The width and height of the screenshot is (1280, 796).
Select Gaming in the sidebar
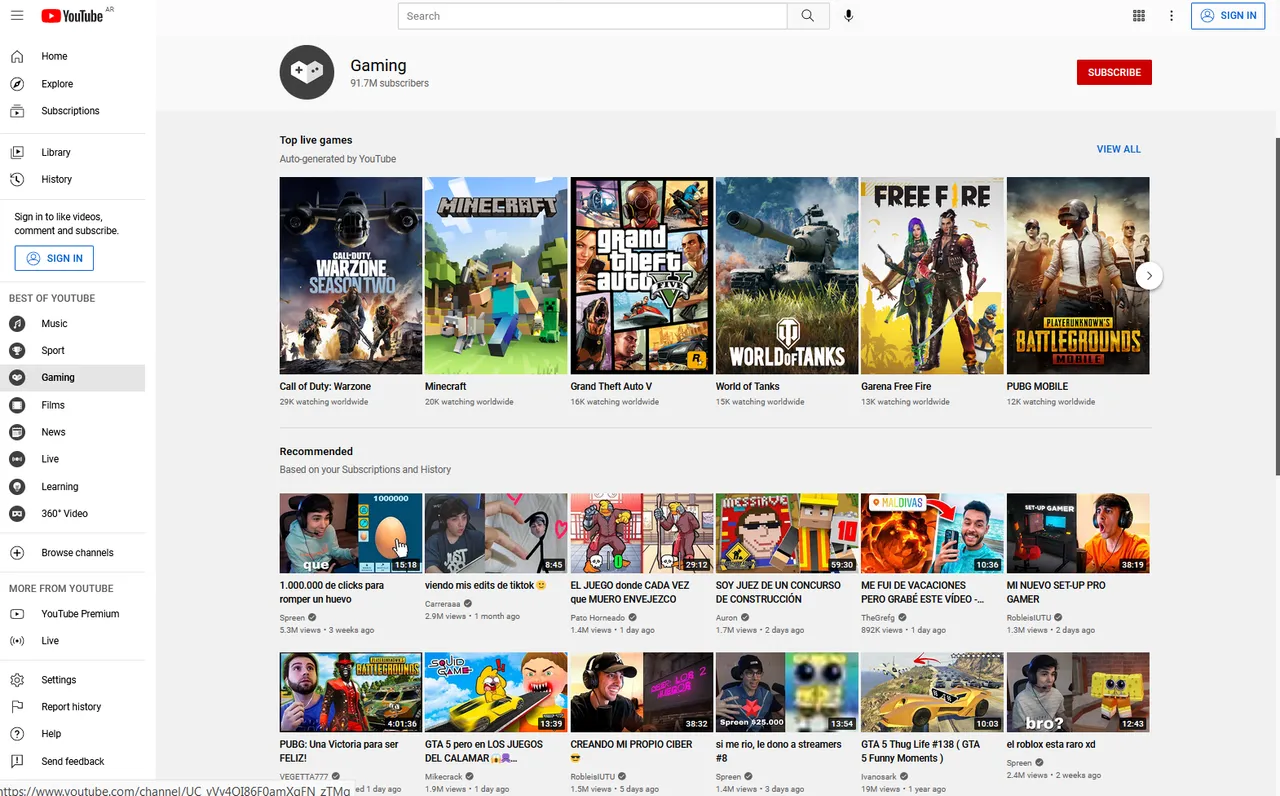tap(72, 377)
